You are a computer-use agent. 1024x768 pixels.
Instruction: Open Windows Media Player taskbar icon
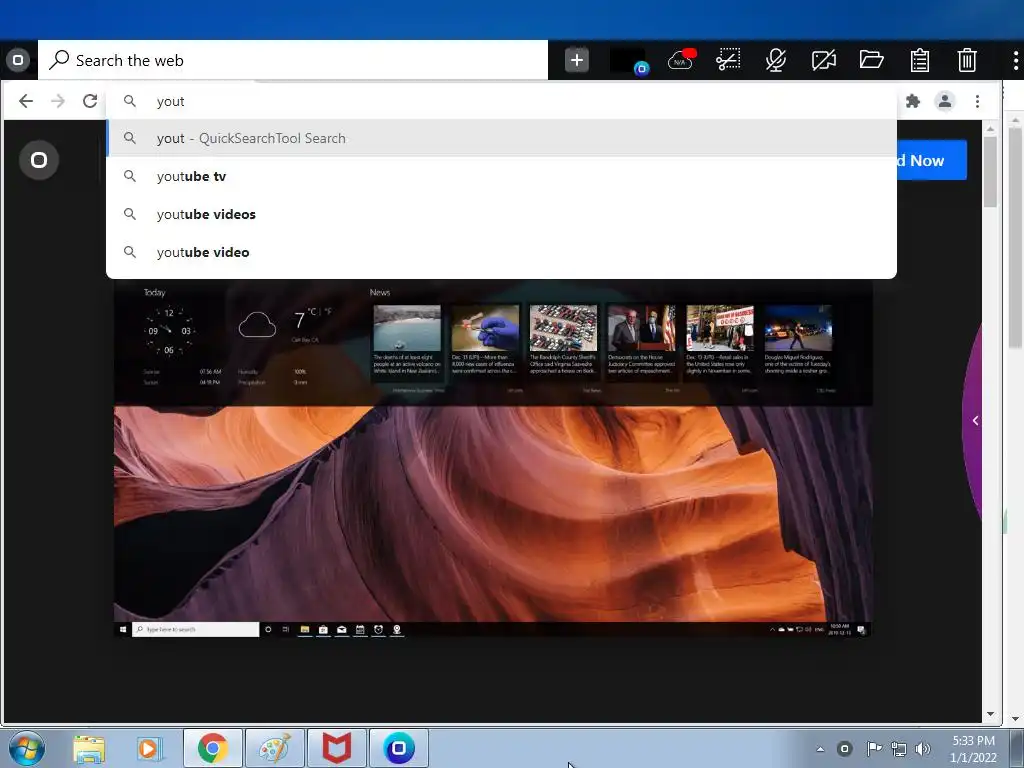coord(150,748)
